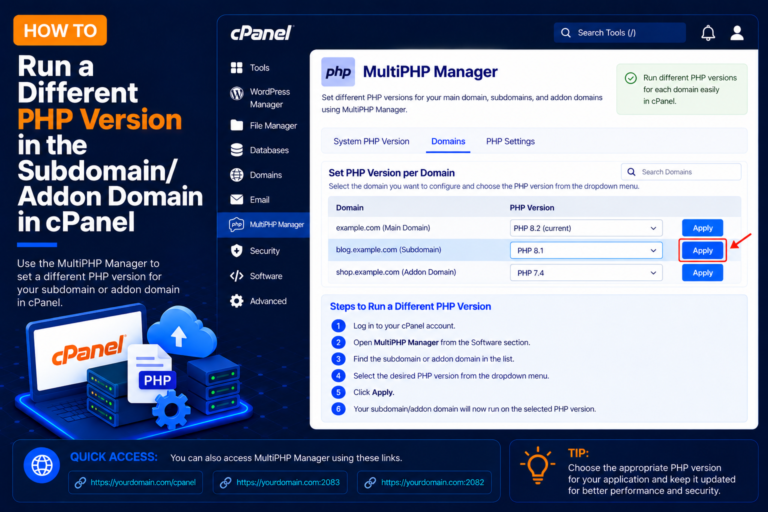Switch to the Domains tab
This screenshot has height=512, width=768.
[448, 141]
